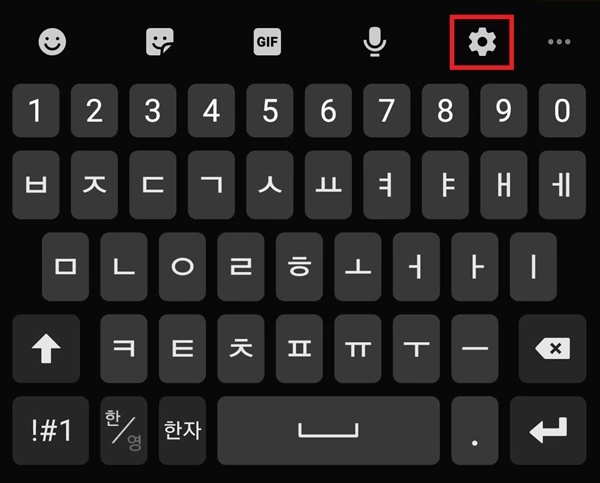
Task: Tap the backspace delete key
Action: 553,349
